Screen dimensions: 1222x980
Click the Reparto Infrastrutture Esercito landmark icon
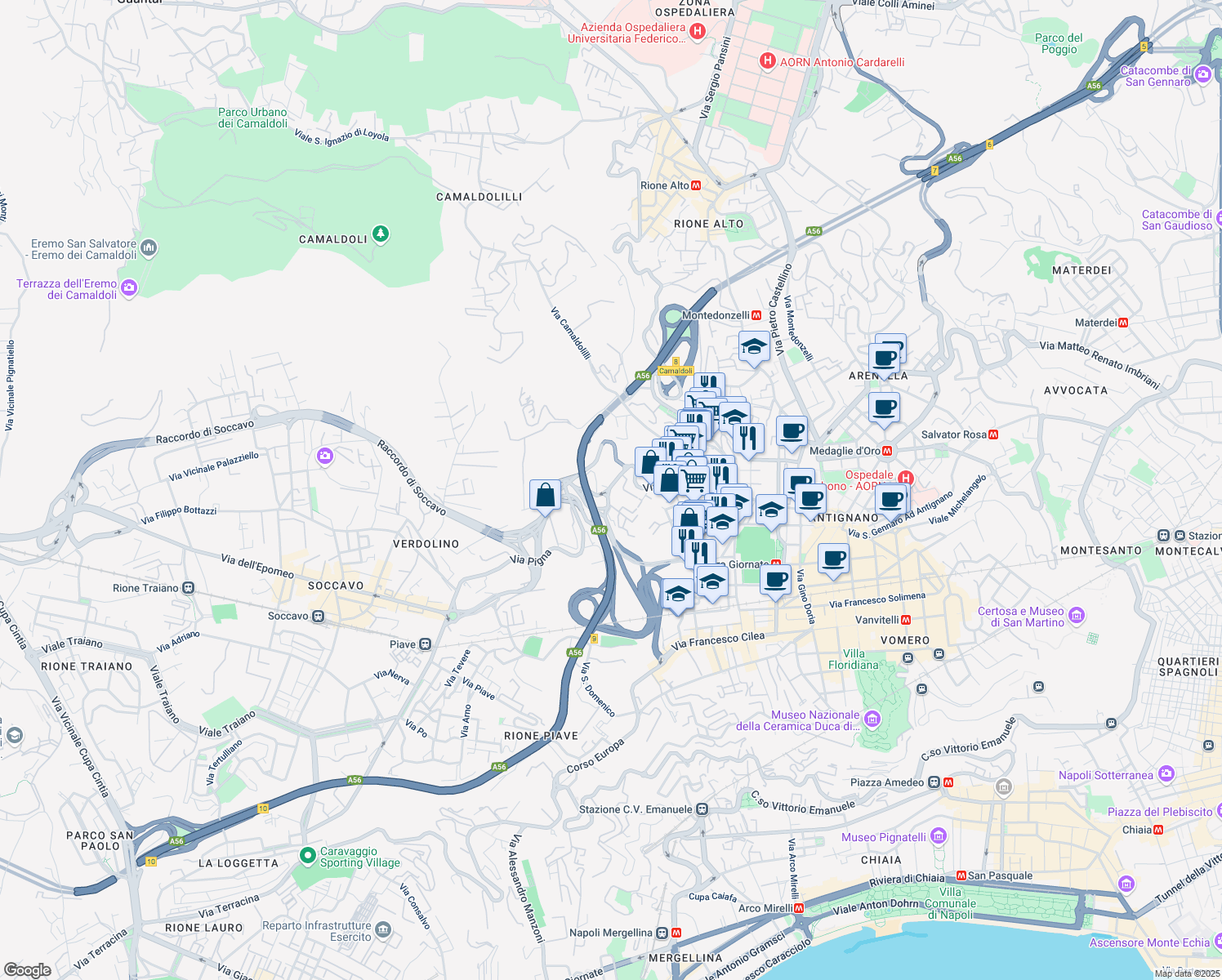[384, 929]
